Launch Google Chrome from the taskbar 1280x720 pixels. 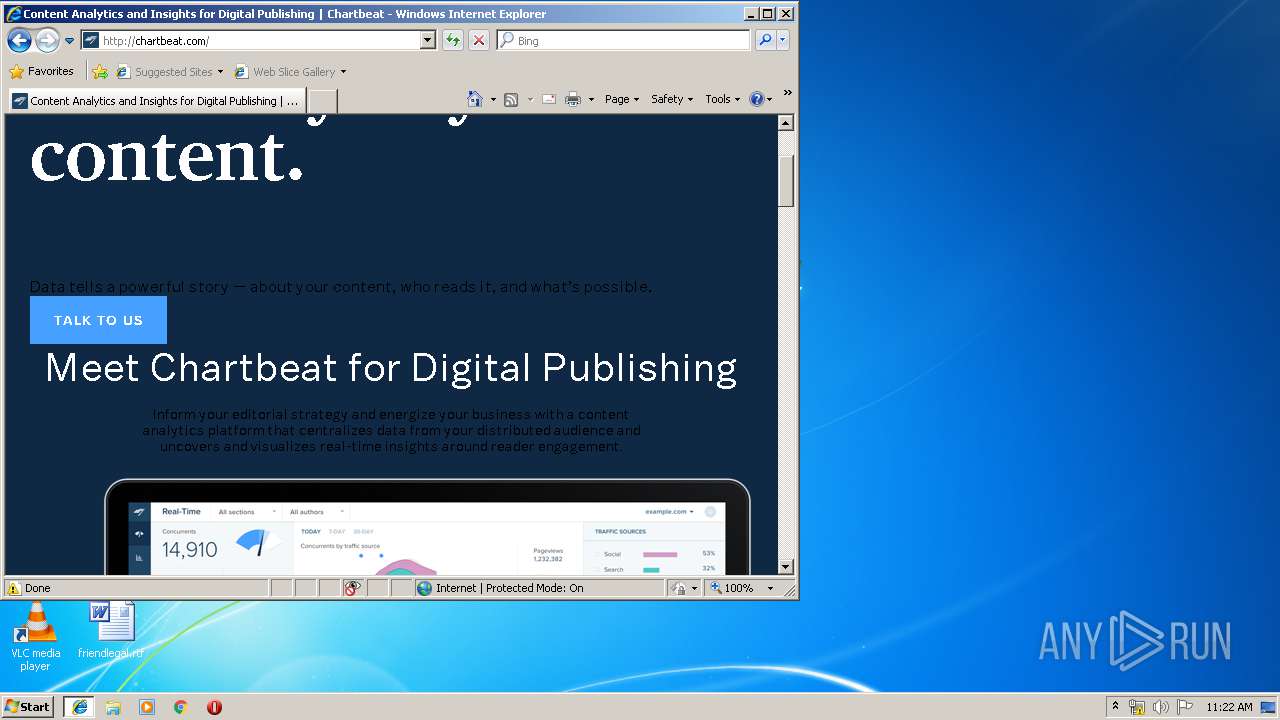(181, 707)
